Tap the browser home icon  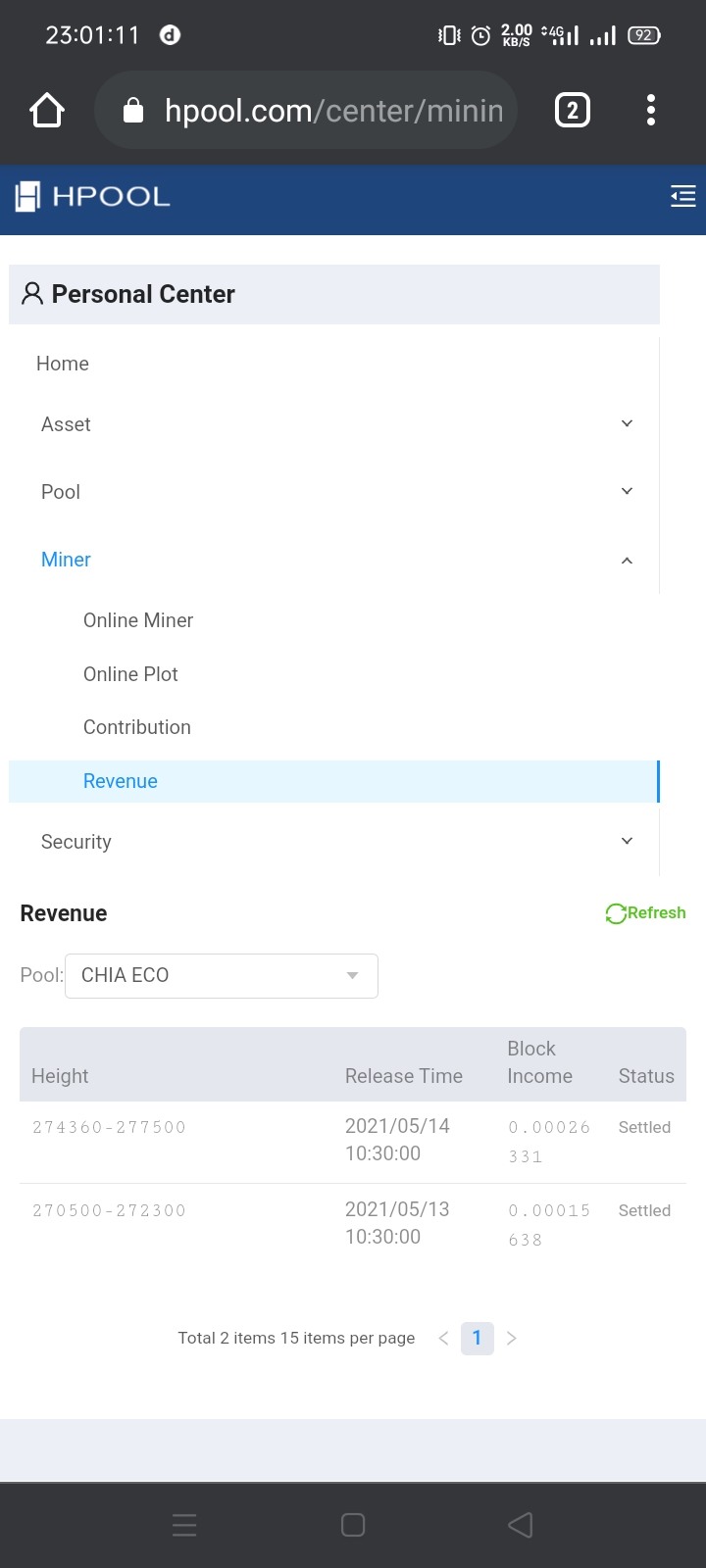pyautogui.click(x=46, y=110)
